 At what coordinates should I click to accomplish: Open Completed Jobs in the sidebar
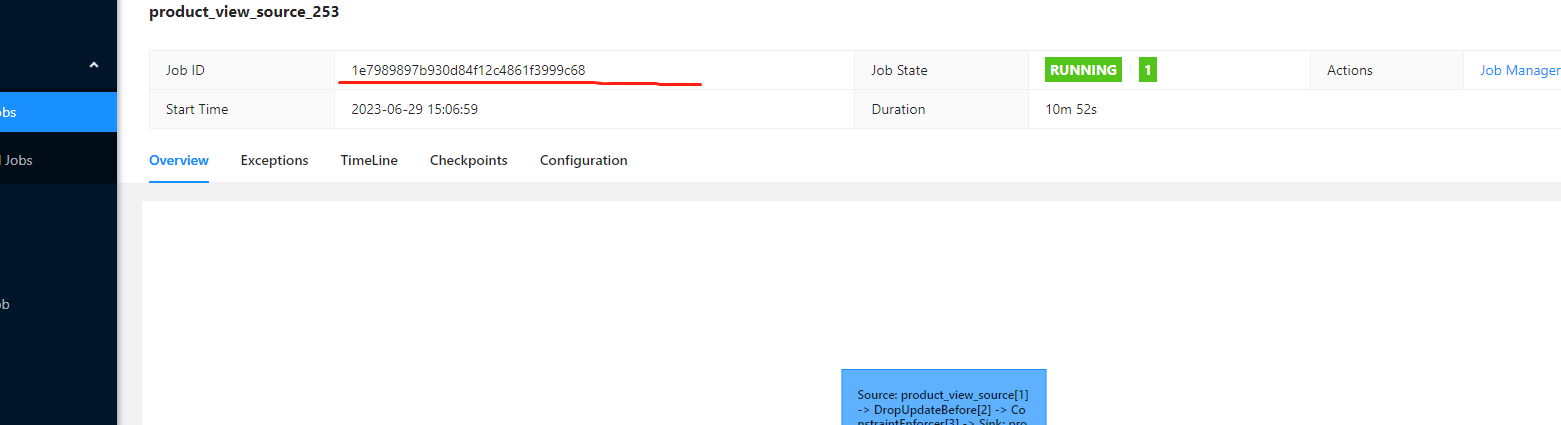click(x=58, y=160)
